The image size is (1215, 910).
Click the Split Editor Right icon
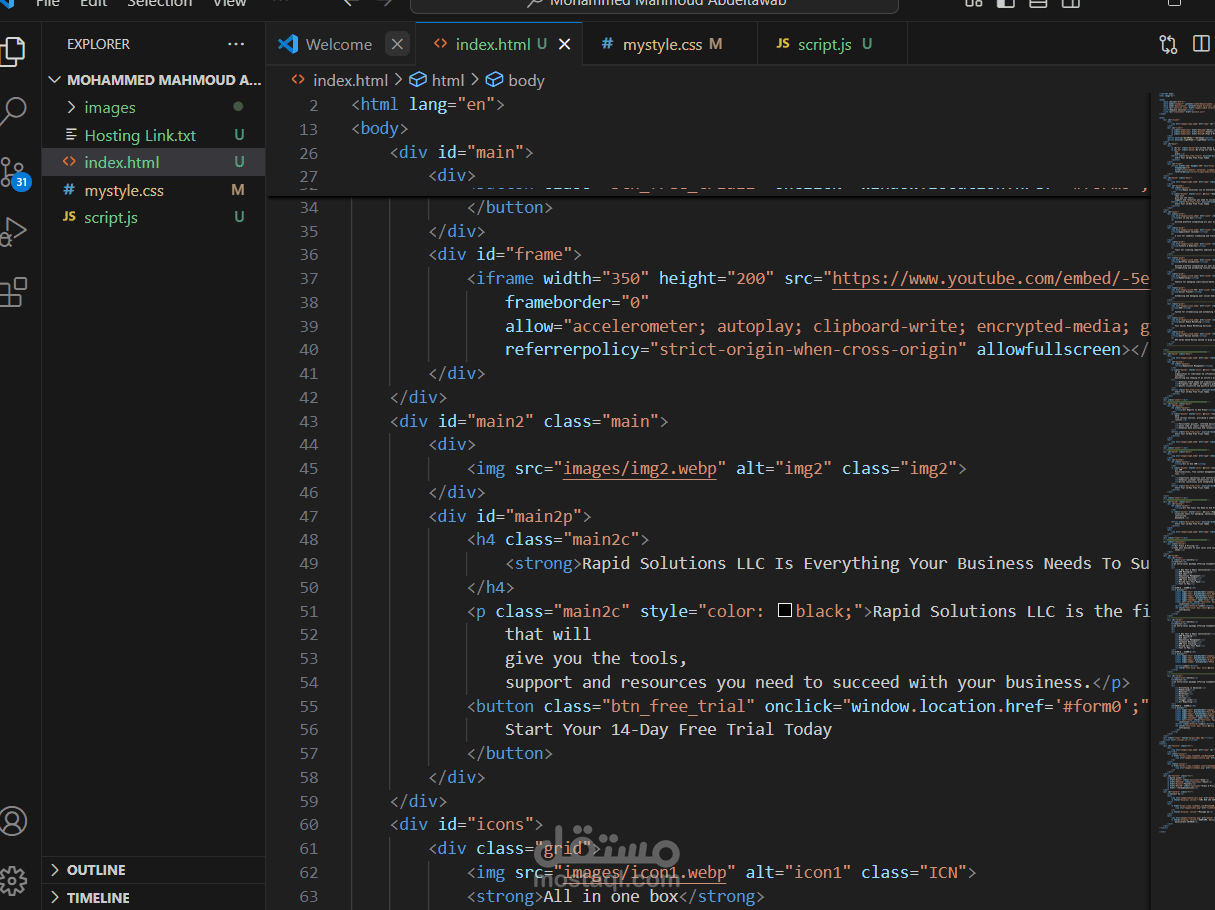(1201, 44)
